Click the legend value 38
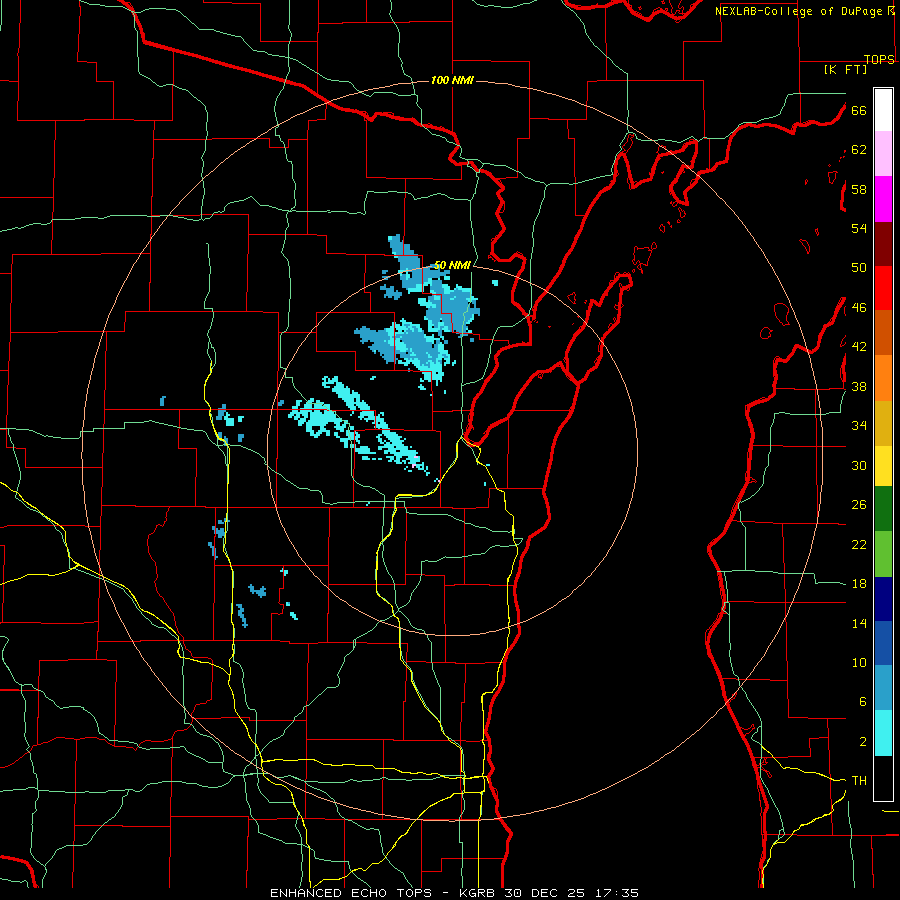The width and height of the screenshot is (900, 900). click(x=859, y=386)
